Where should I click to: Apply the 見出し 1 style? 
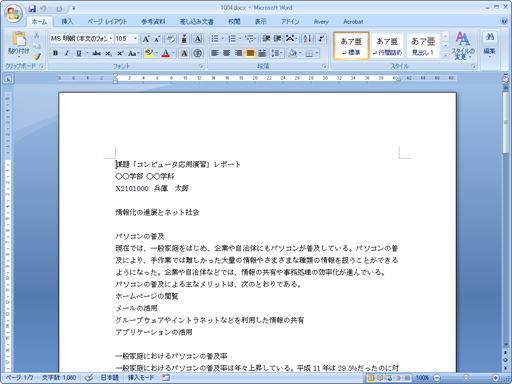(423, 46)
